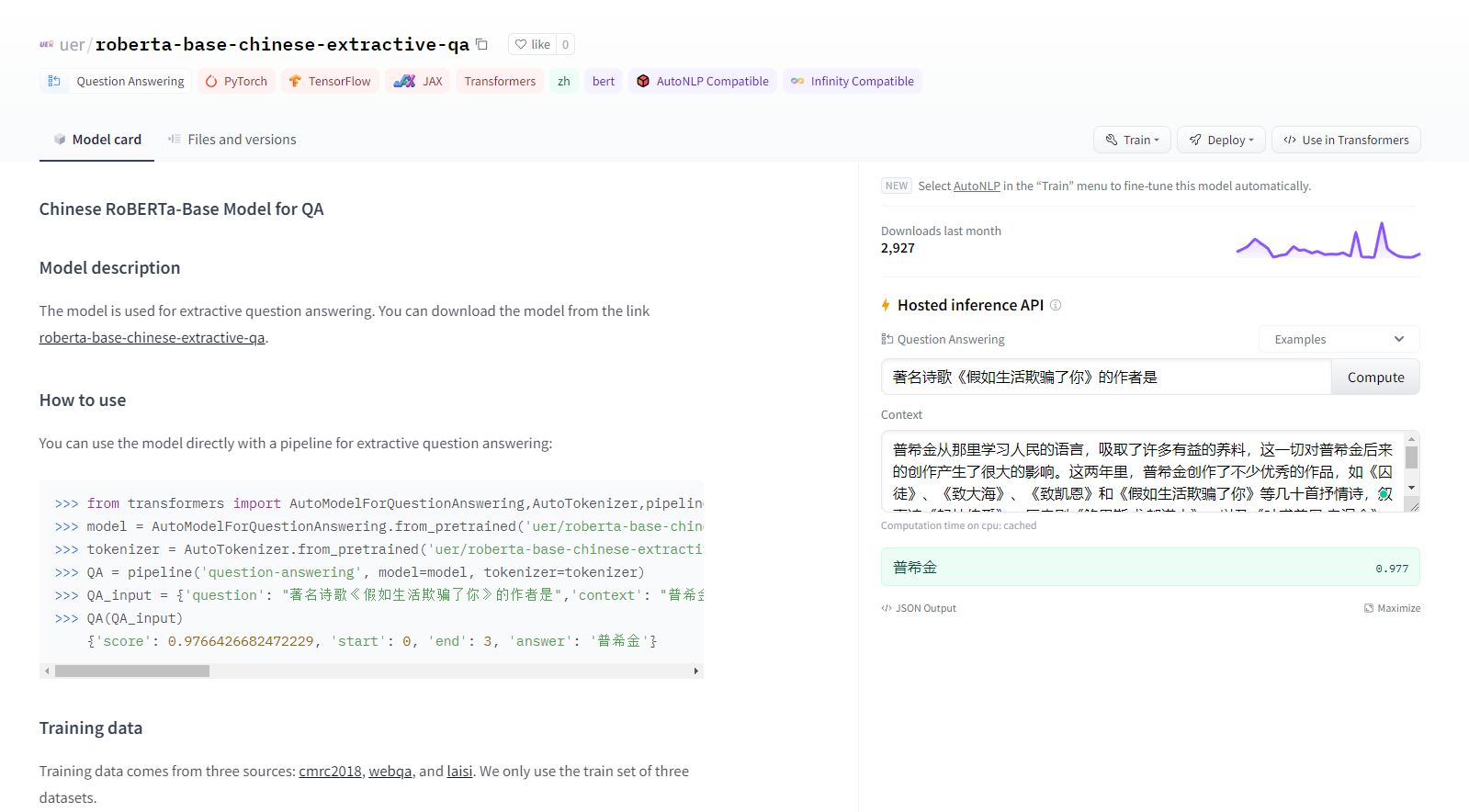The image size is (1469, 812).
Task: Open the Deploy dropdown menu
Action: tap(1221, 140)
